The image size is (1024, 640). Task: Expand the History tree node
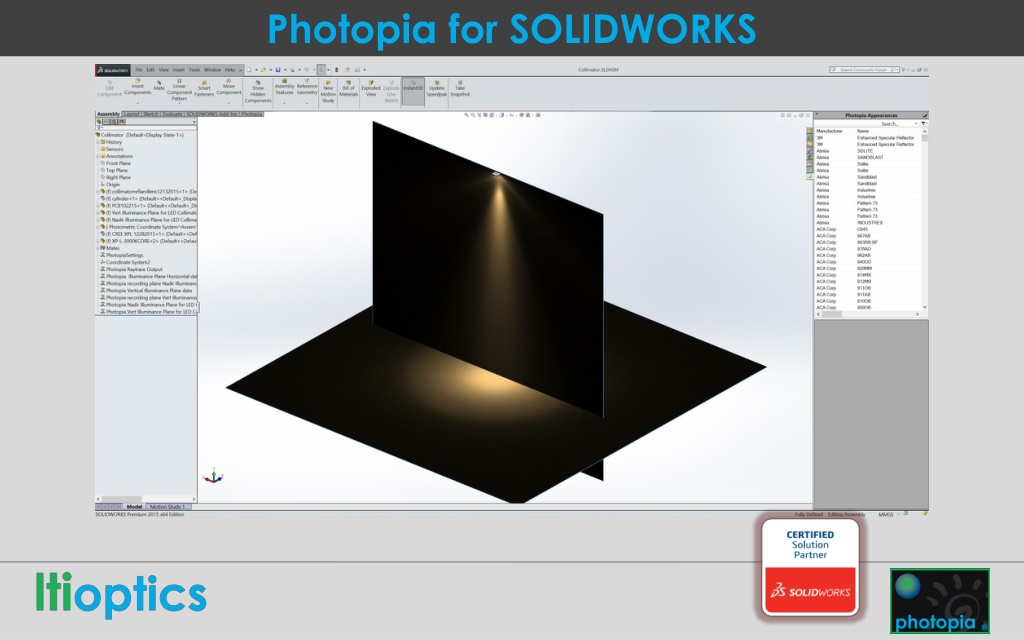98,142
